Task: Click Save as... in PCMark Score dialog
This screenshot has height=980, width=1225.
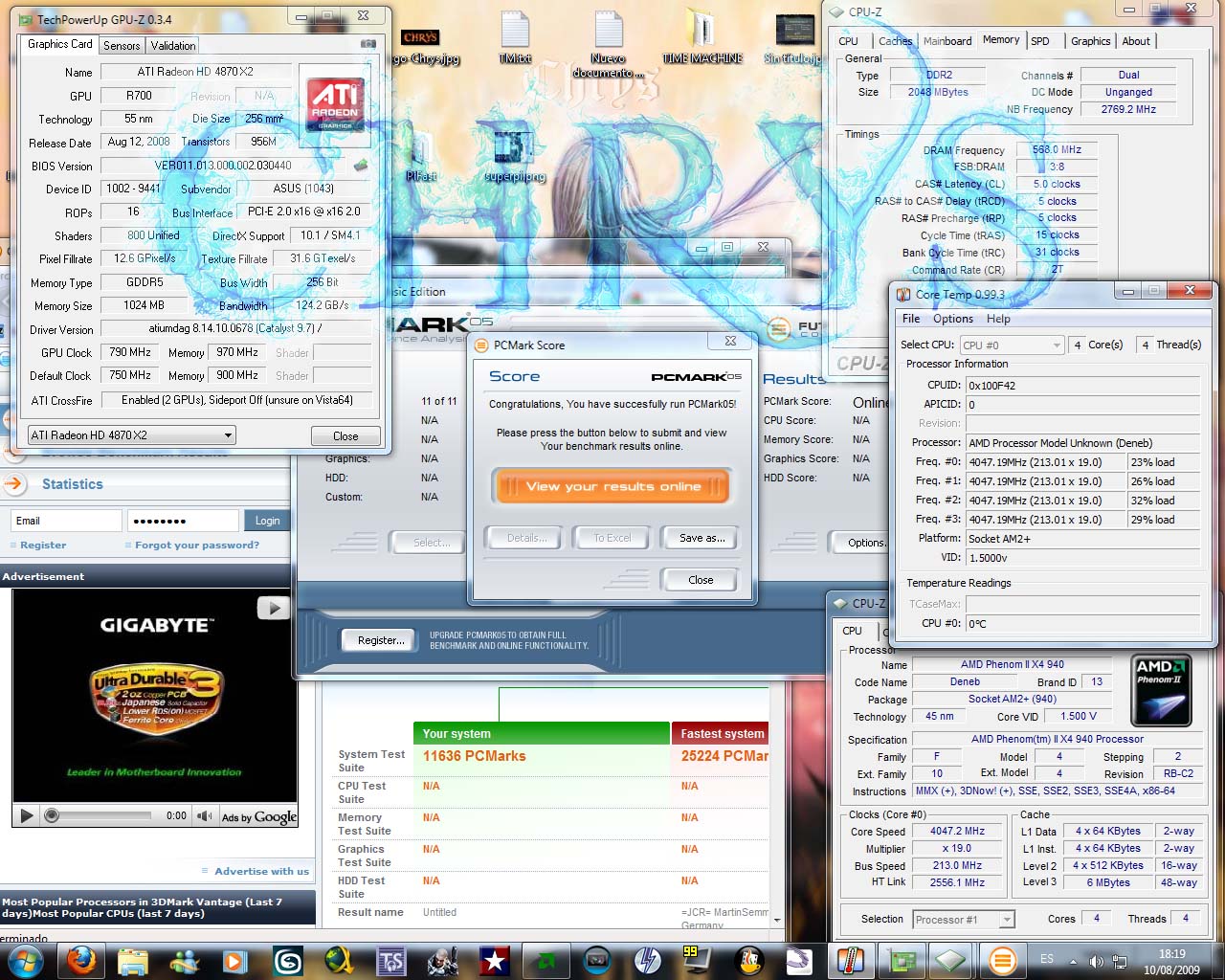Action: coord(700,538)
